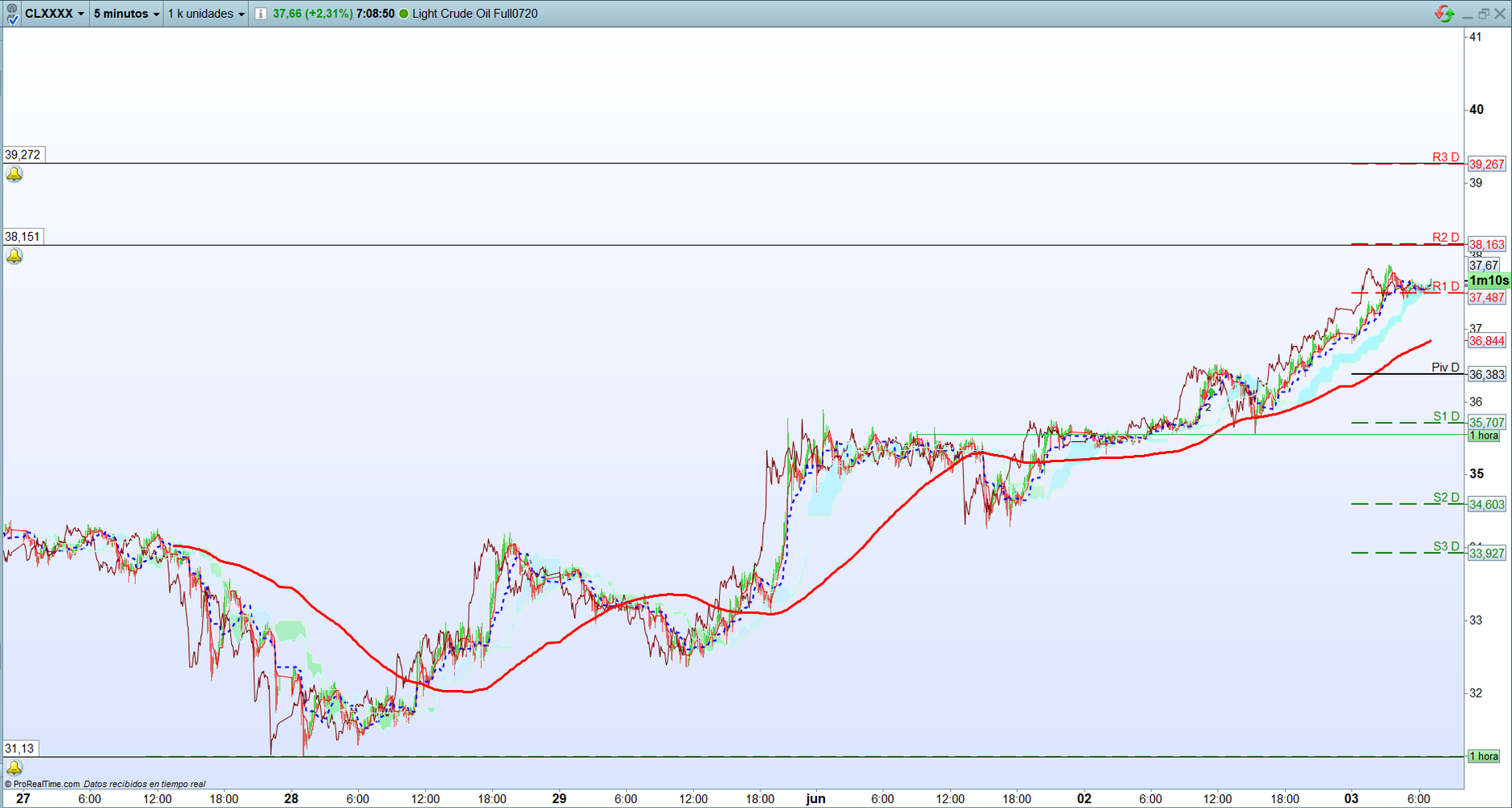The height and width of the screenshot is (808, 1512).
Task: Click the S3 D support label
Action: pyautogui.click(x=1447, y=546)
